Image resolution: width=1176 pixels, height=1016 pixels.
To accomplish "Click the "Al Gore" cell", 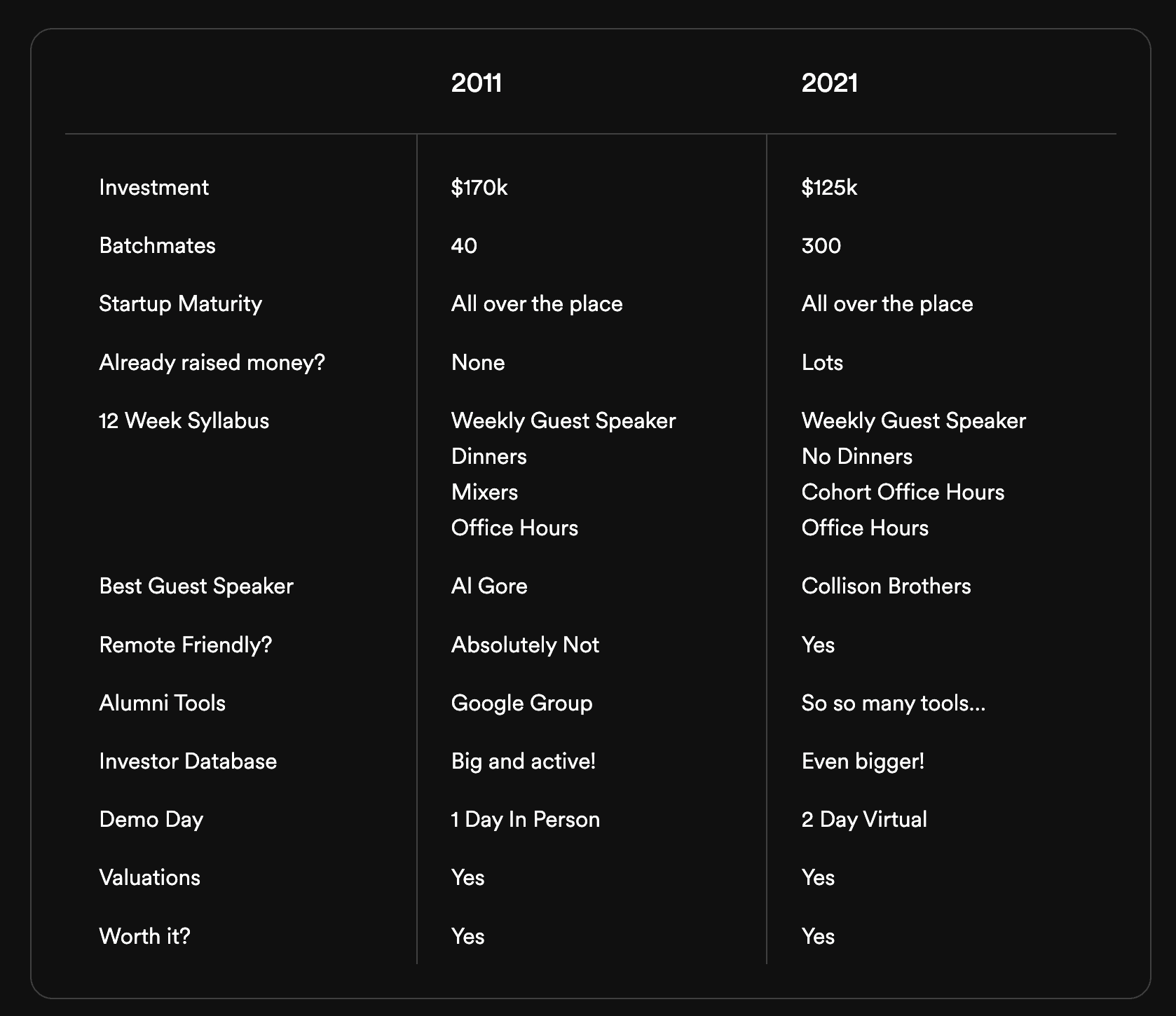I will (x=489, y=586).
